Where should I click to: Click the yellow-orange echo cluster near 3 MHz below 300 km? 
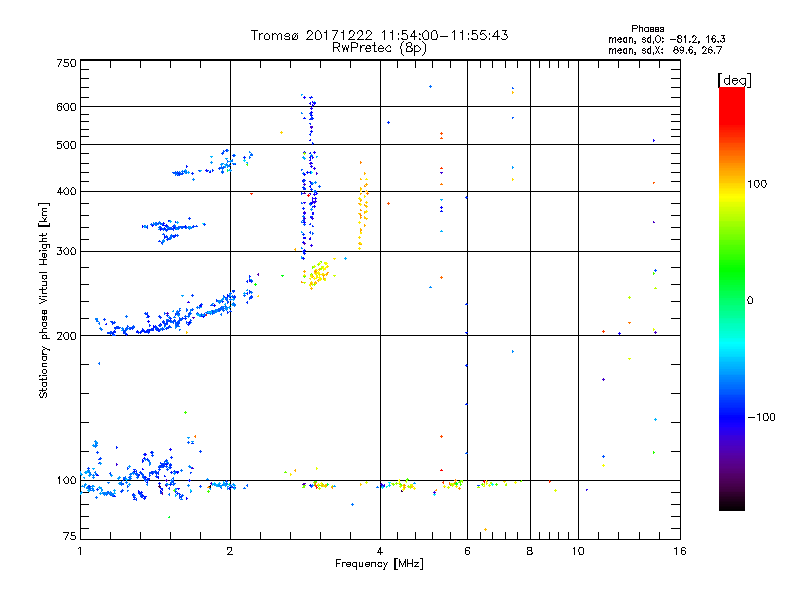[319, 274]
